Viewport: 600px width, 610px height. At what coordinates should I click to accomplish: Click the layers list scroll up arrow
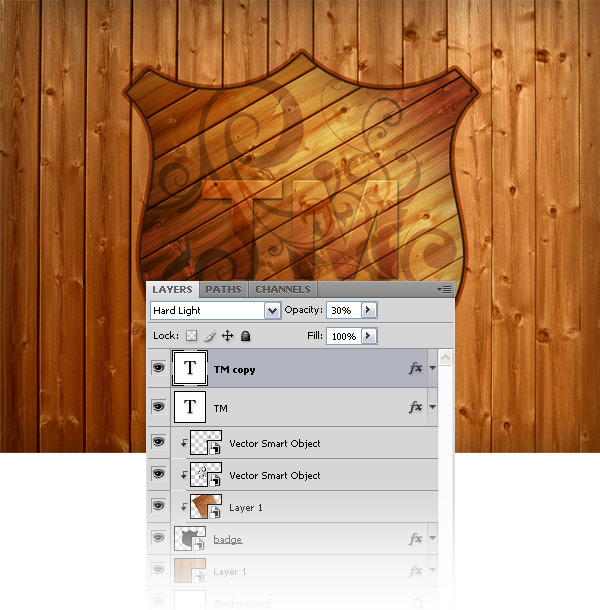[x=446, y=357]
